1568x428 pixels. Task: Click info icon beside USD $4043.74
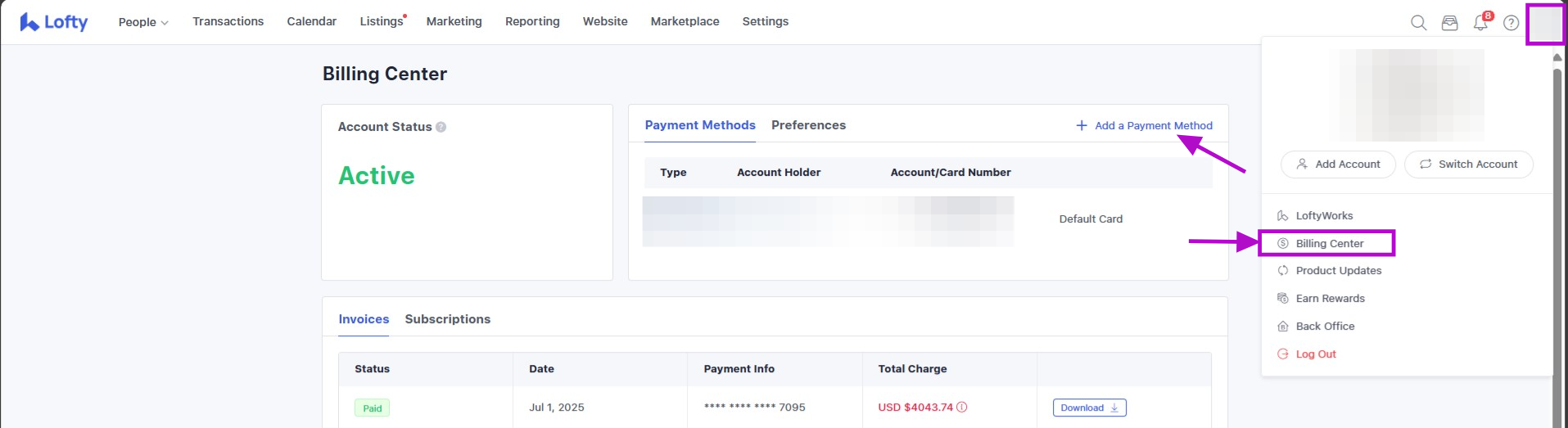(962, 407)
